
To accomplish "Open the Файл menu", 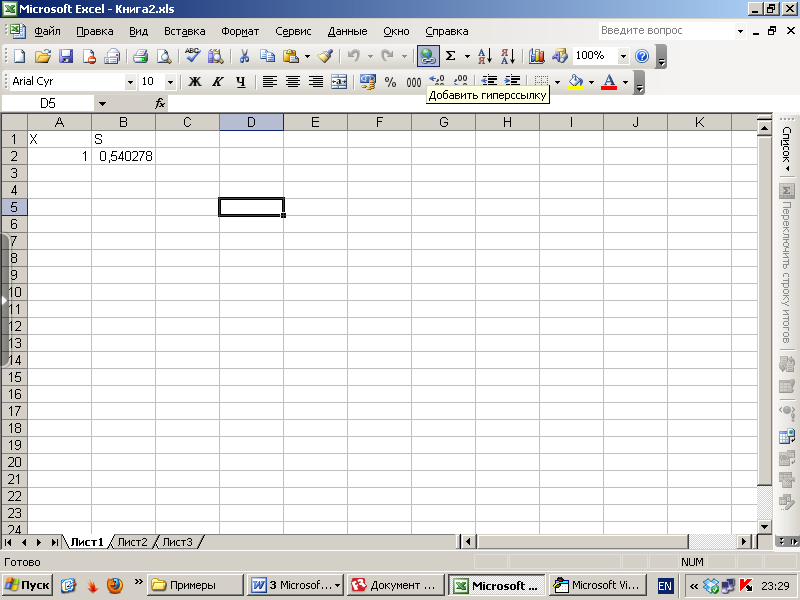I will (47, 31).
